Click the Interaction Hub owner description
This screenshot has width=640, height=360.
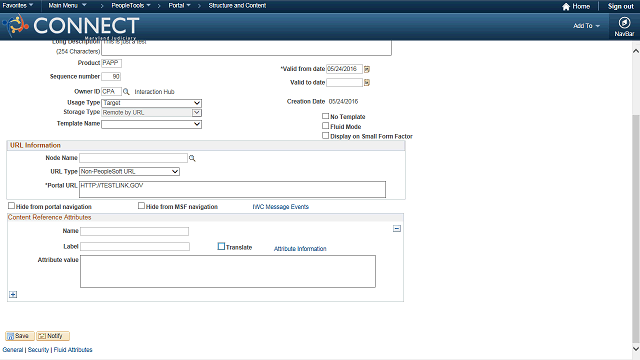click(154, 92)
